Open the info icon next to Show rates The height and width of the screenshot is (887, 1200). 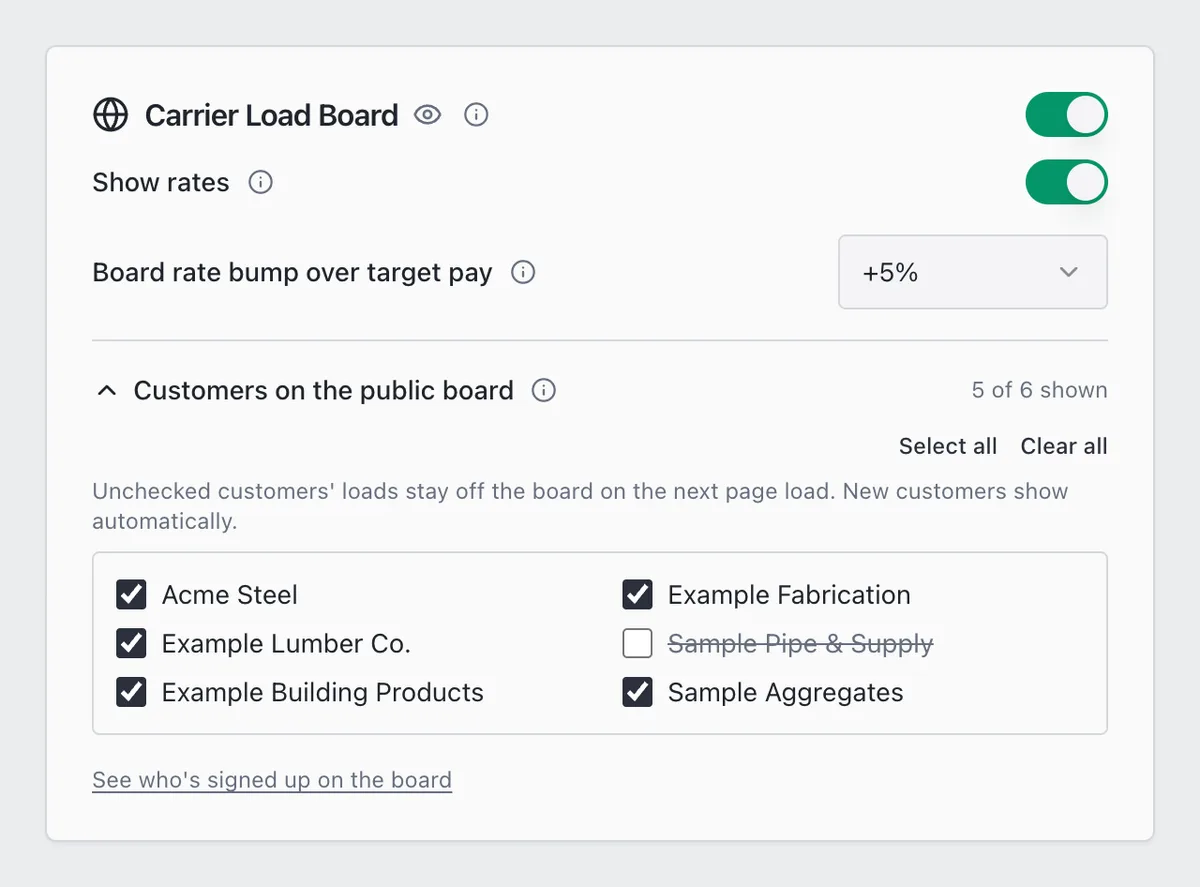[260, 183]
